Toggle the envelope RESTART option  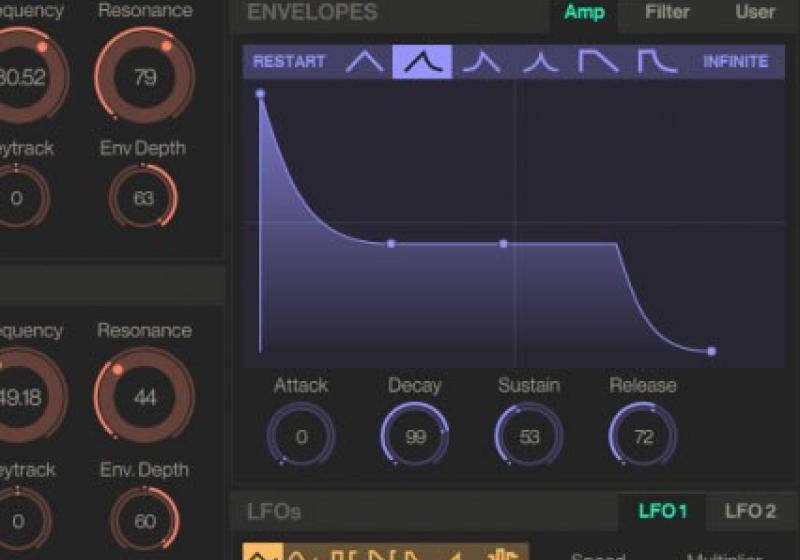[x=289, y=62]
